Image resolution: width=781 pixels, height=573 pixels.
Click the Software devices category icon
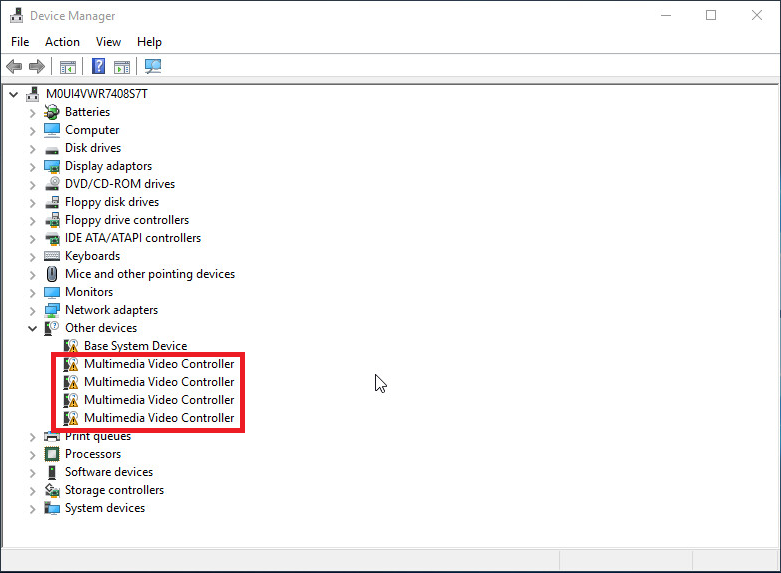point(52,472)
